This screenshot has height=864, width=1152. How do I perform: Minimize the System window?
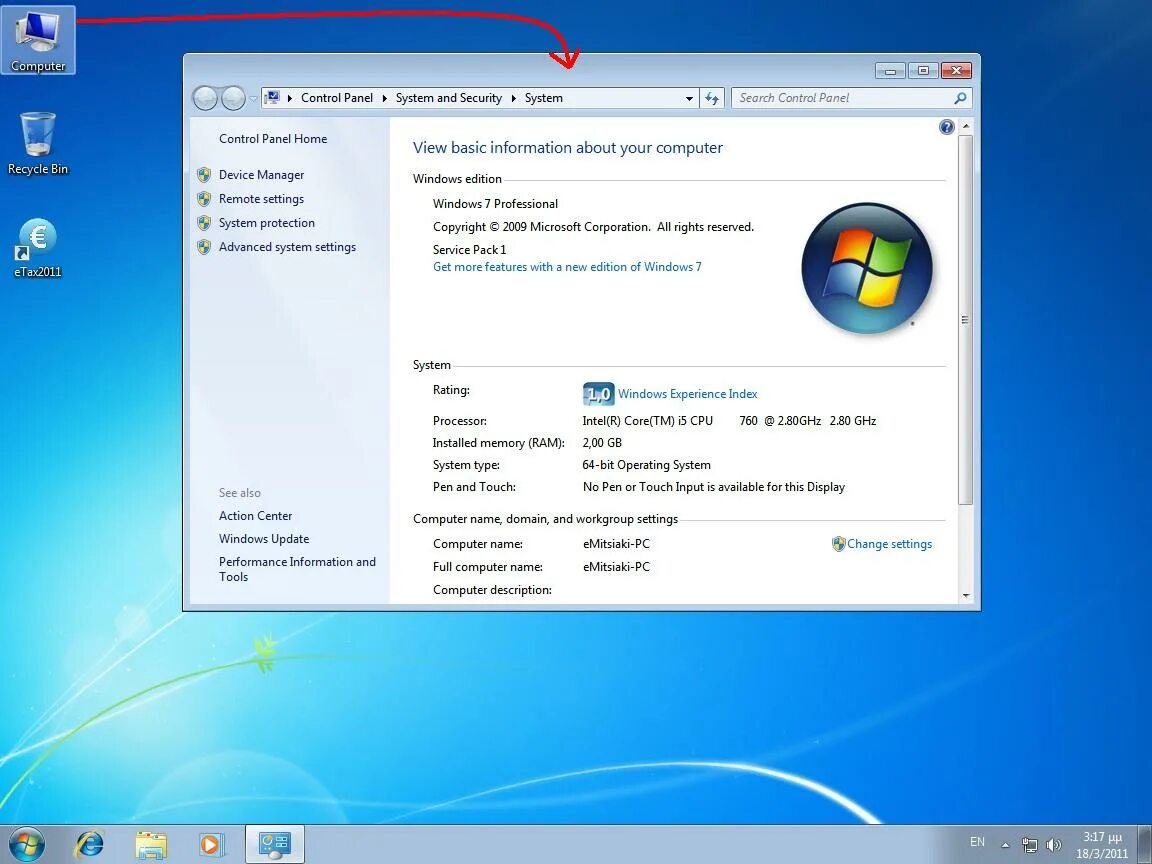(x=890, y=71)
